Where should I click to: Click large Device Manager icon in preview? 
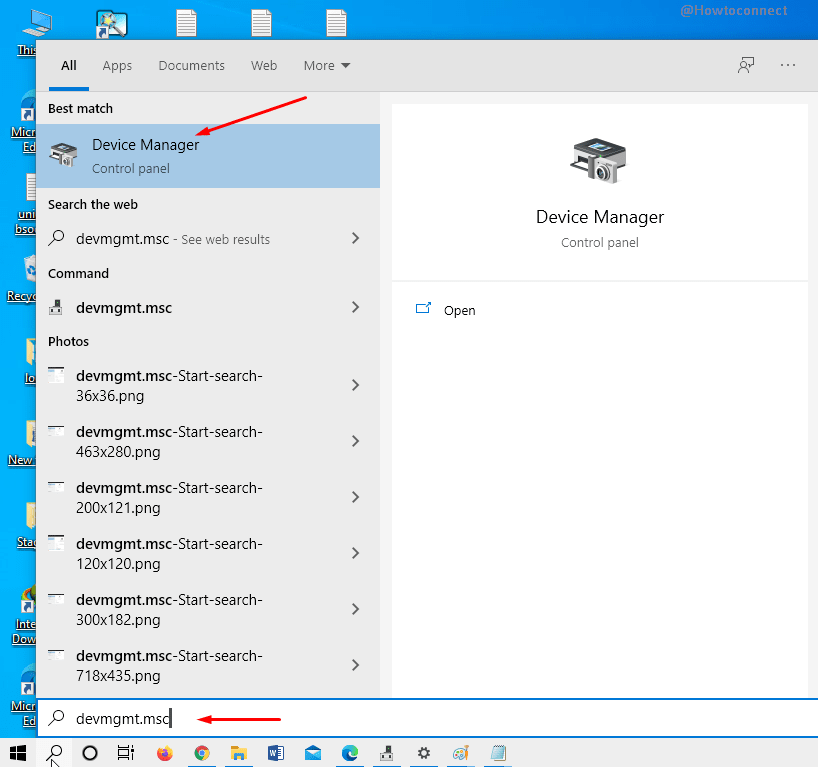click(x=598, y=161)
